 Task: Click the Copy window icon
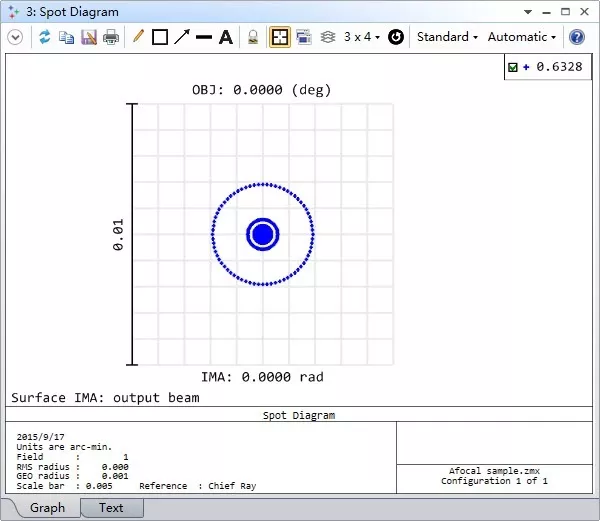pyautogui.click(x=67, y=37)
